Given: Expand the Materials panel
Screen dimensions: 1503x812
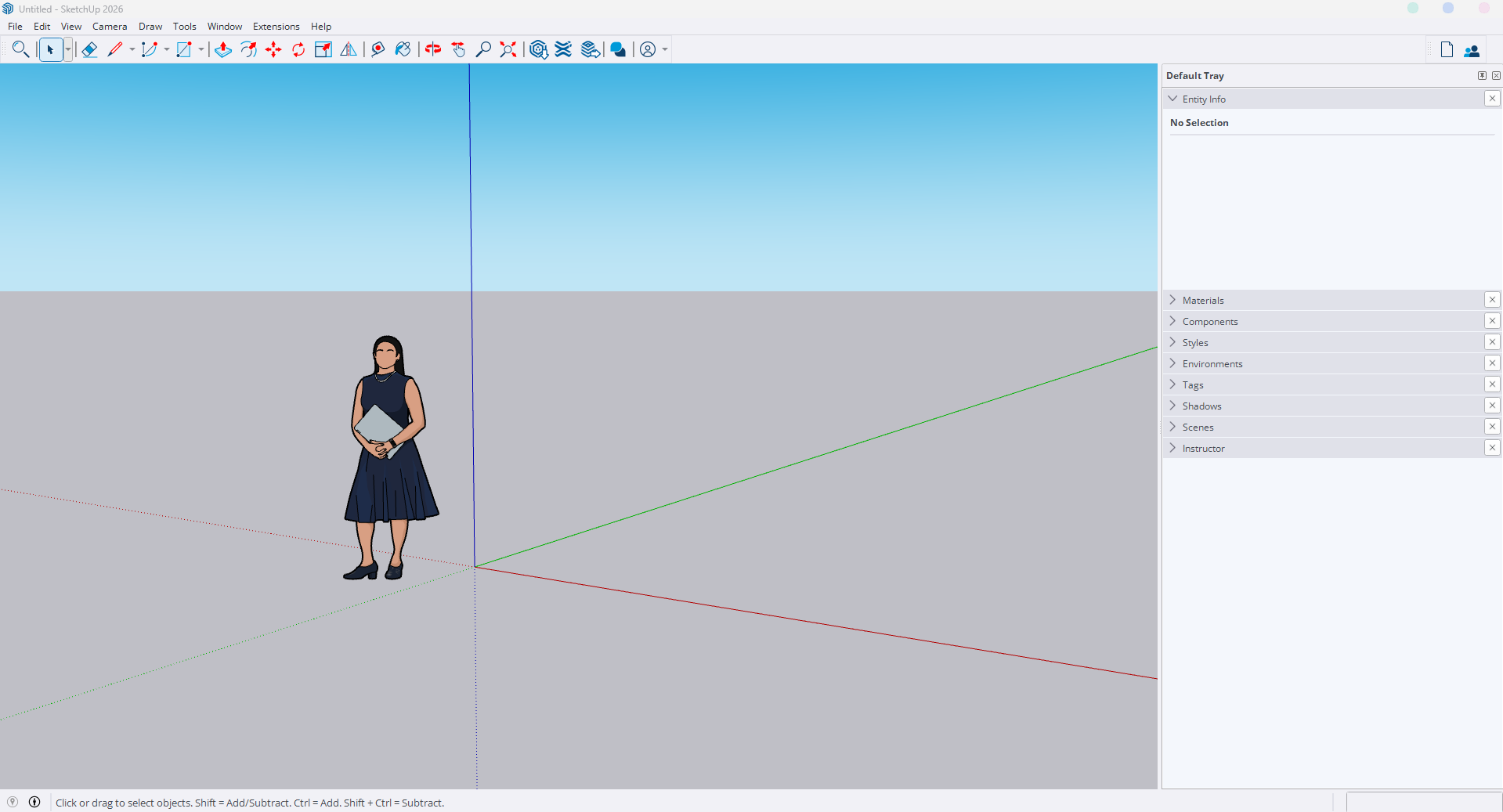Looking at the screenshot, I should [1203, 301].
